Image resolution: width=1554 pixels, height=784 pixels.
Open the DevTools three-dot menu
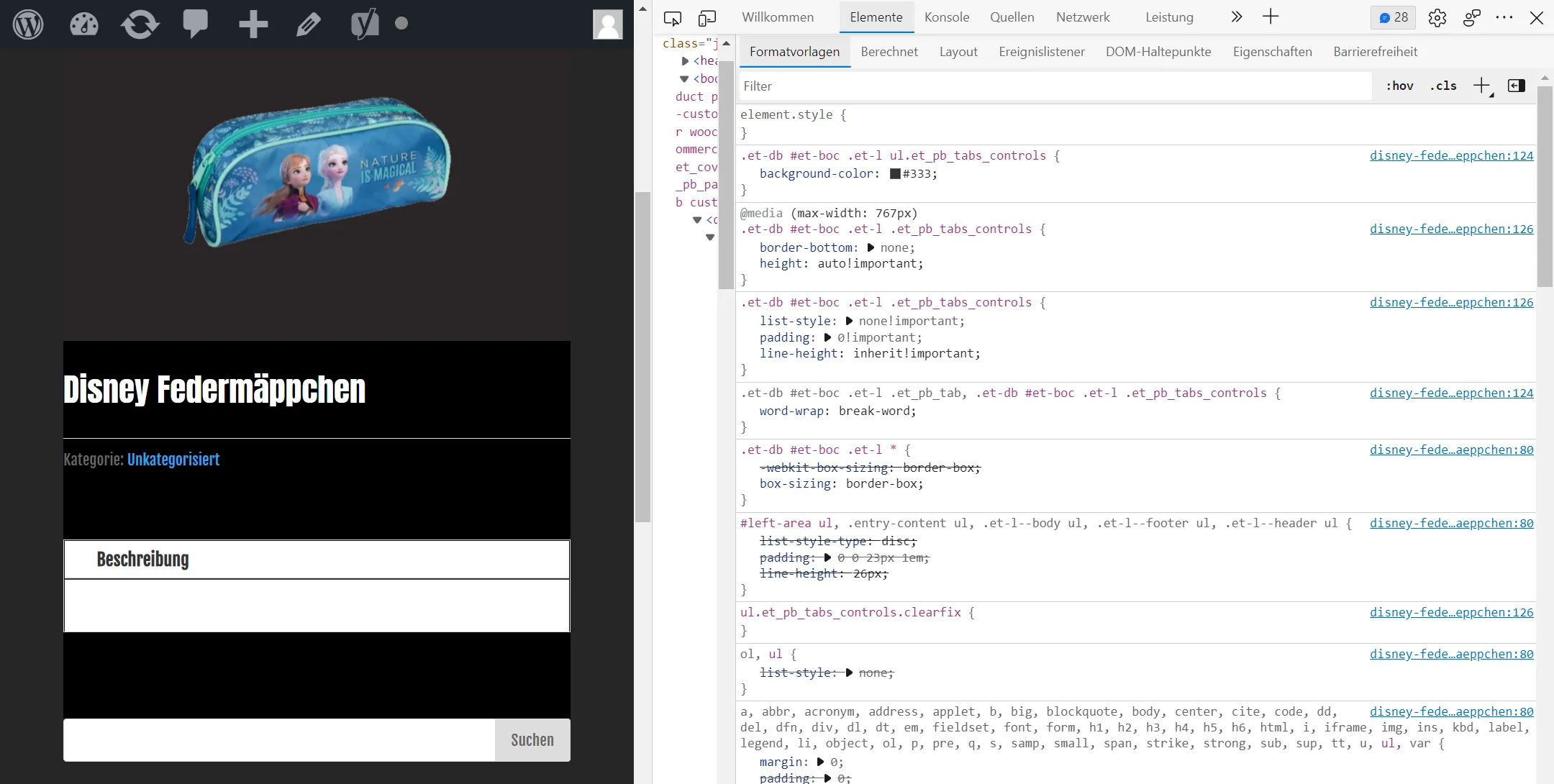(x=1504, y=17)
